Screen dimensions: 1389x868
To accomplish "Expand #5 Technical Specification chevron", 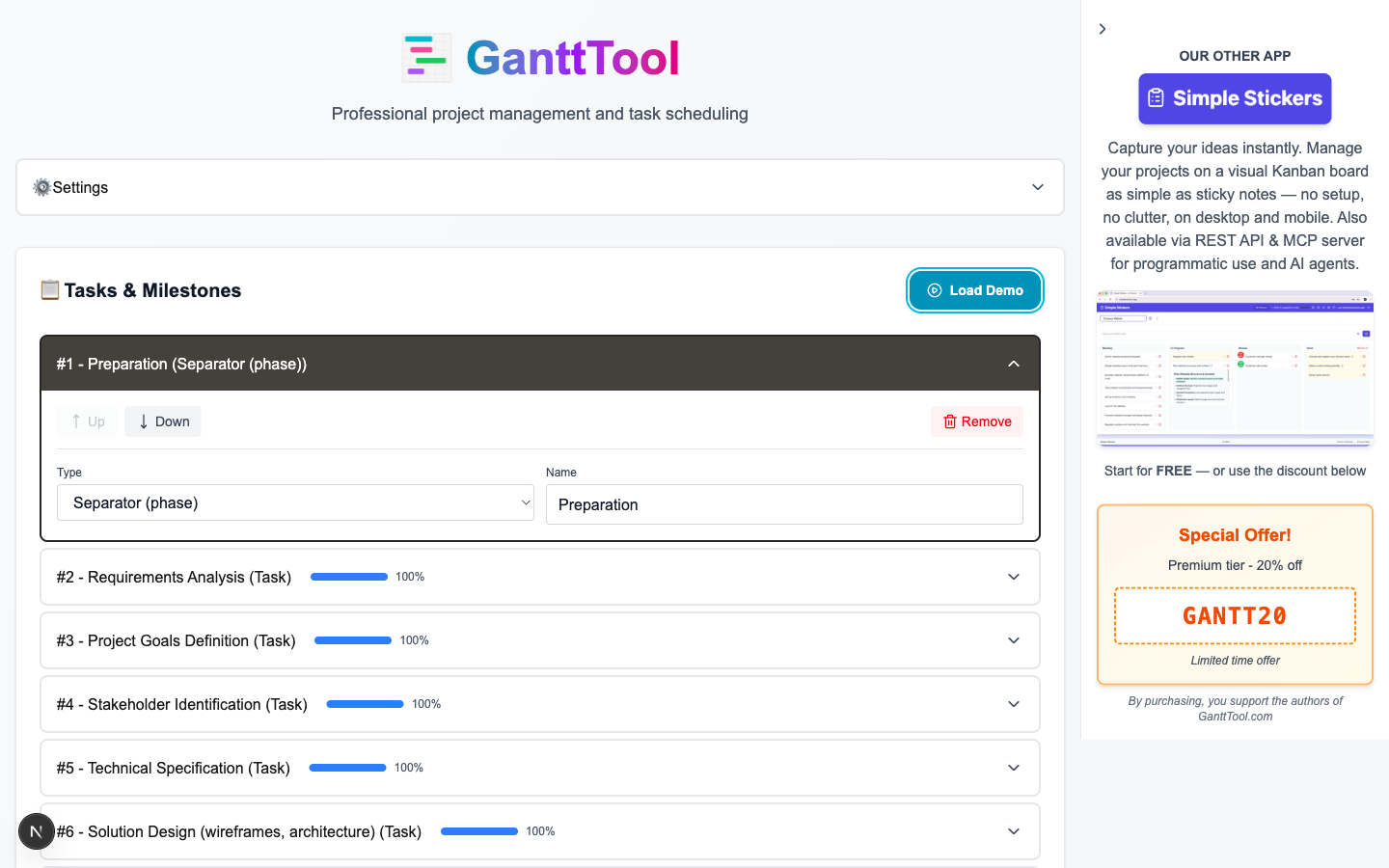I will click(x=1014, y=768).
